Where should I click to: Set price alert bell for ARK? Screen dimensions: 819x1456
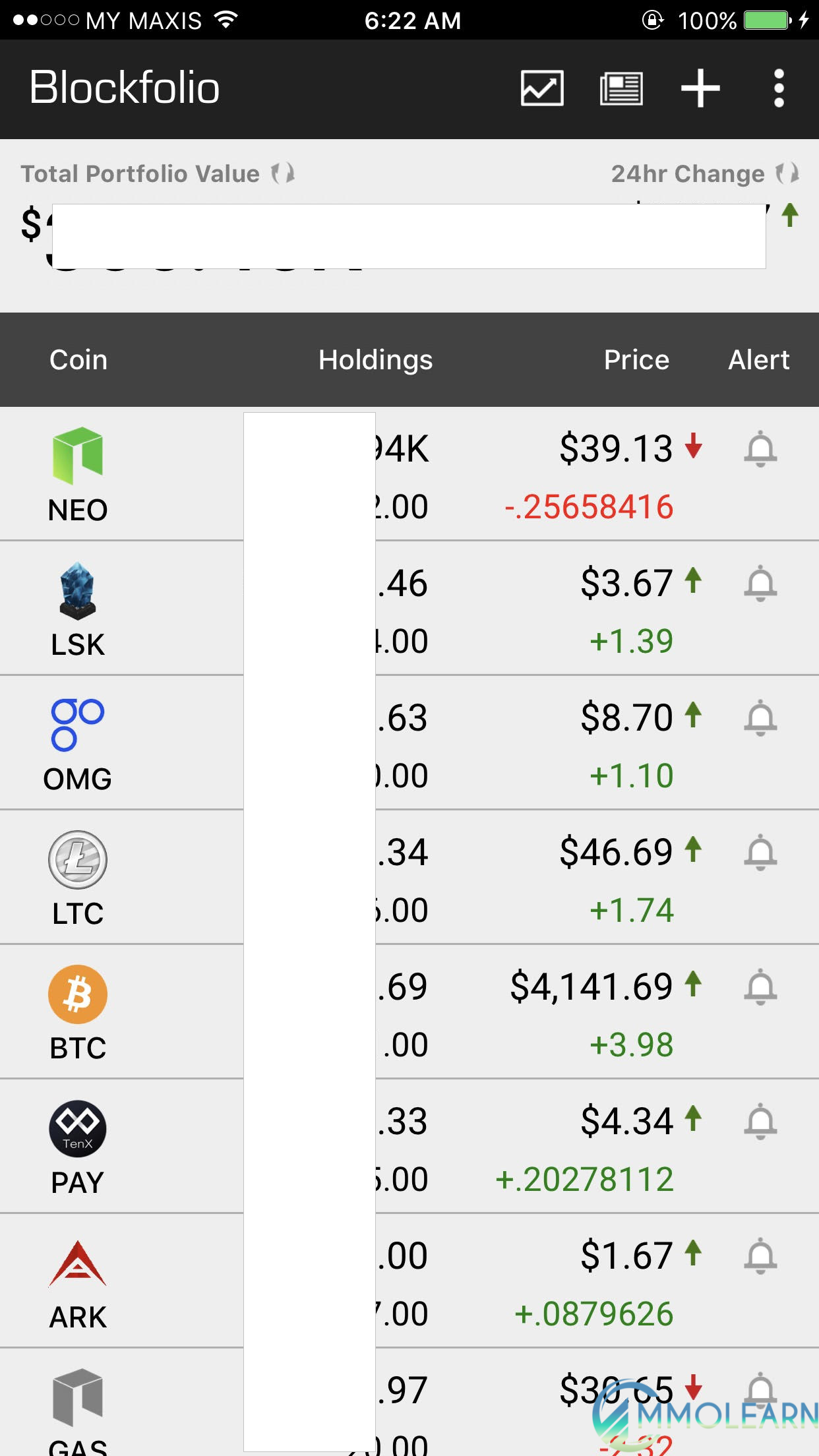760,1256
